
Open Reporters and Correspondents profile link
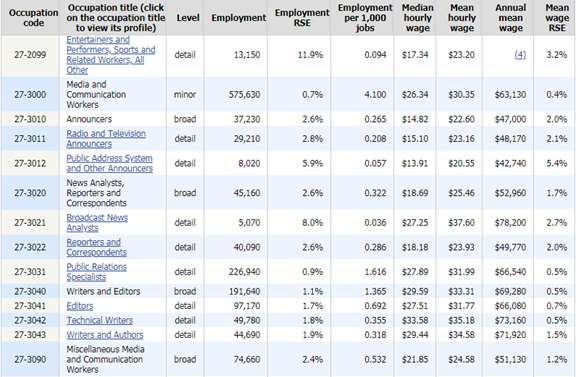point(96,247)
